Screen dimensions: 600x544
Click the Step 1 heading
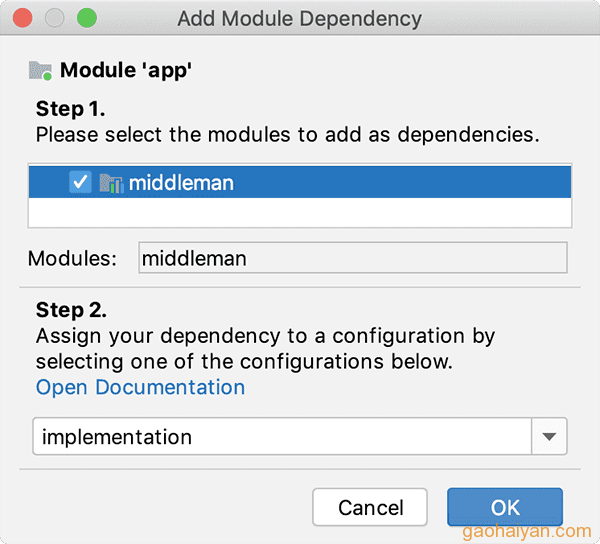coord(70,109)
